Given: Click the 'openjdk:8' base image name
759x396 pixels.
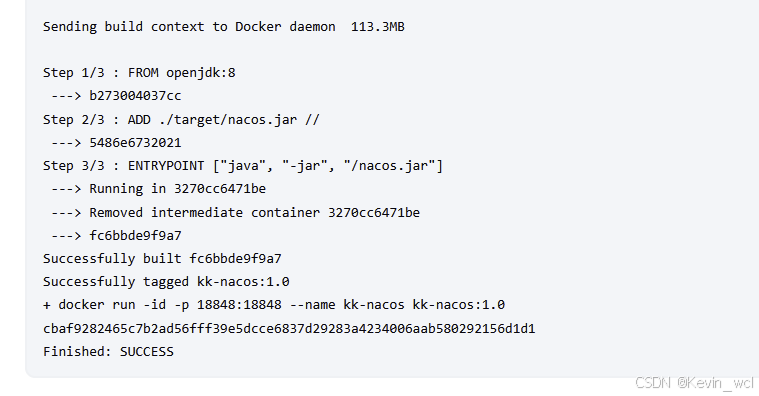Looking at the screenshot, I should (200, 73).
